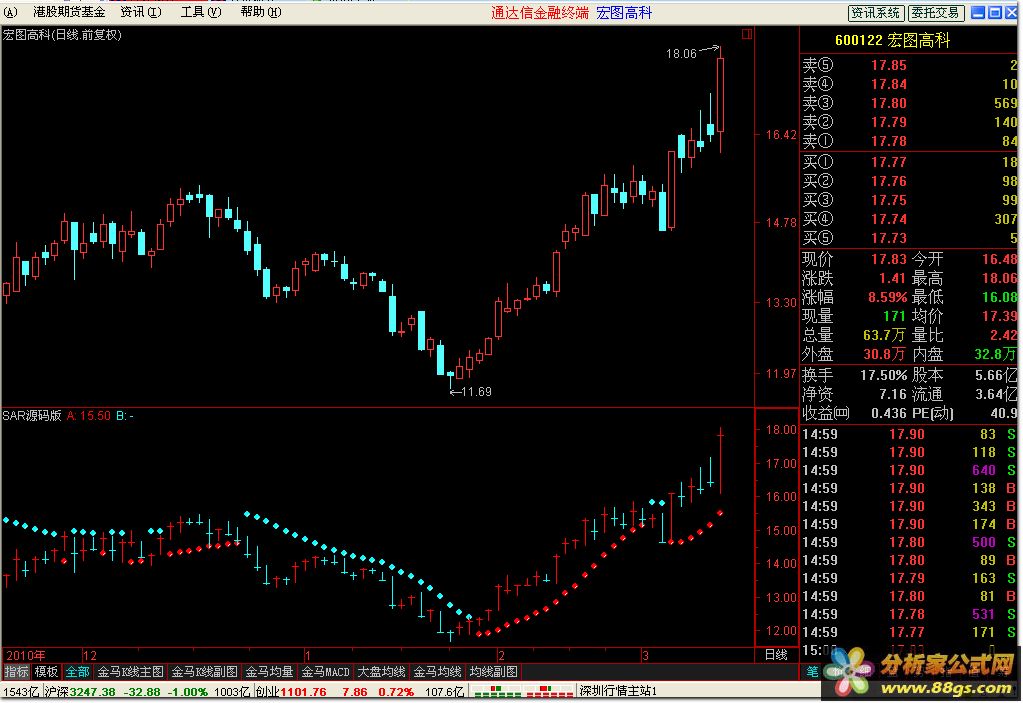Click the 笔 tab under tick list
The image size is (1023, 703).
pyautogui.click(x=812, y=672)
